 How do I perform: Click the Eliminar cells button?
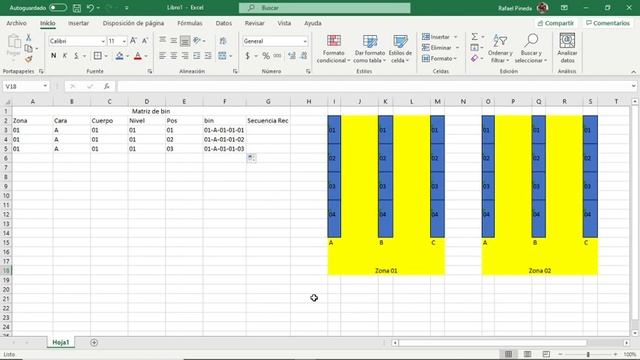point(440,48)
